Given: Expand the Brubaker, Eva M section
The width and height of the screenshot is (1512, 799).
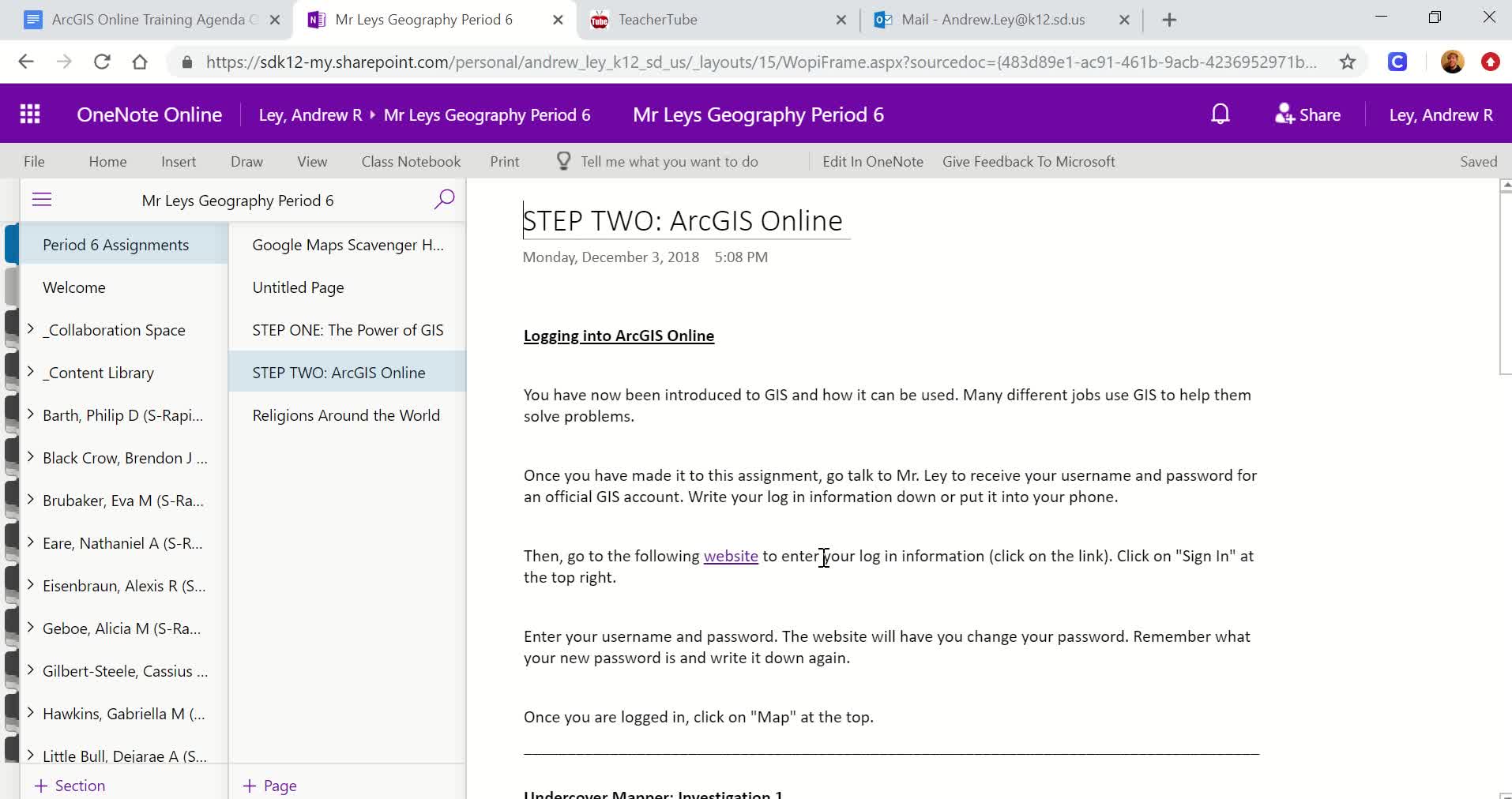Looking at the screenshot, I should pos(30,499).
